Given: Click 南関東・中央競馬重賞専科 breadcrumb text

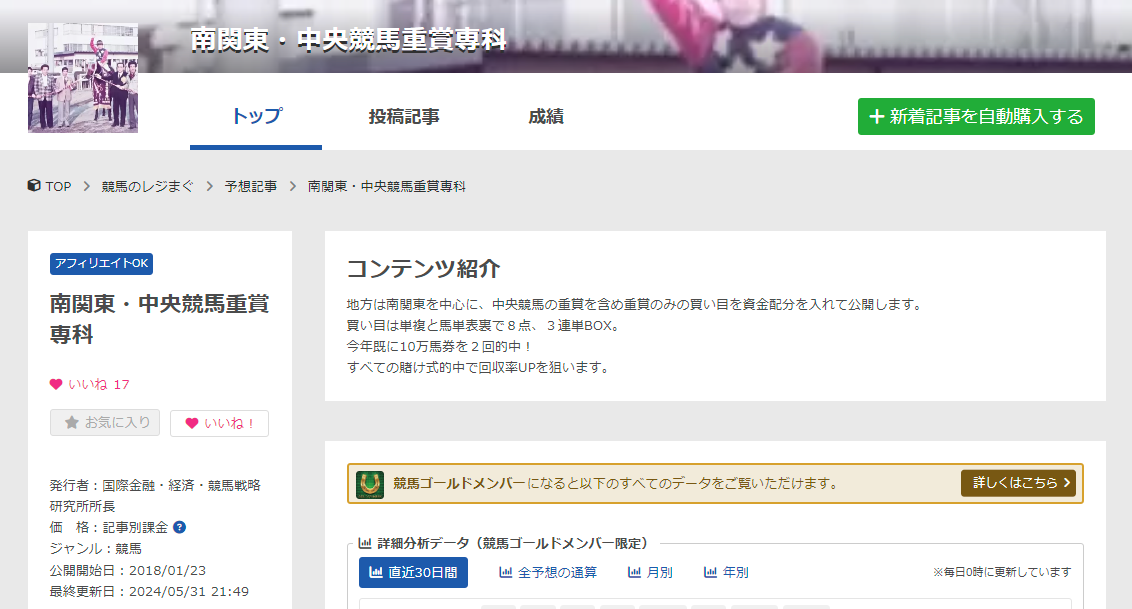Looking at the screenshot, I should click(386, 186).
